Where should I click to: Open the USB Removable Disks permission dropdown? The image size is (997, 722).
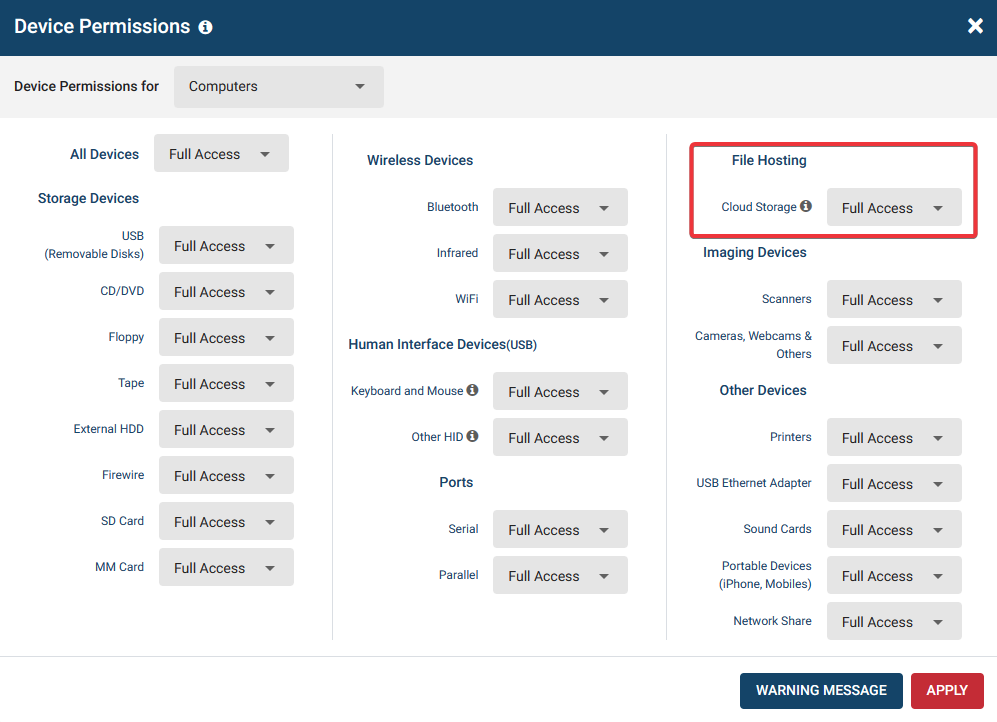pos(226,245)
